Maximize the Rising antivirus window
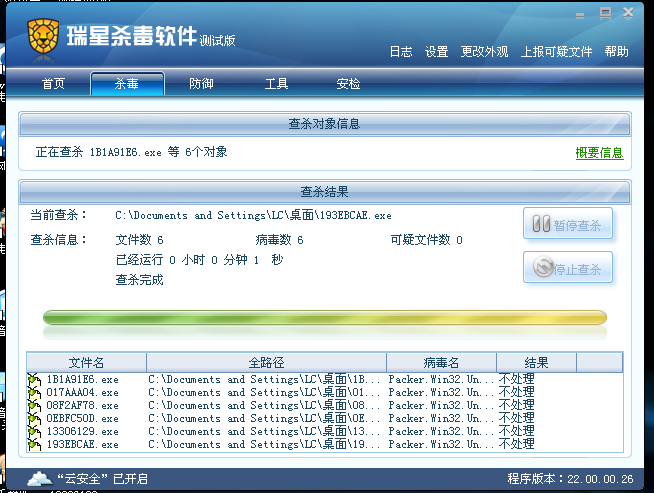 (605, 13)
